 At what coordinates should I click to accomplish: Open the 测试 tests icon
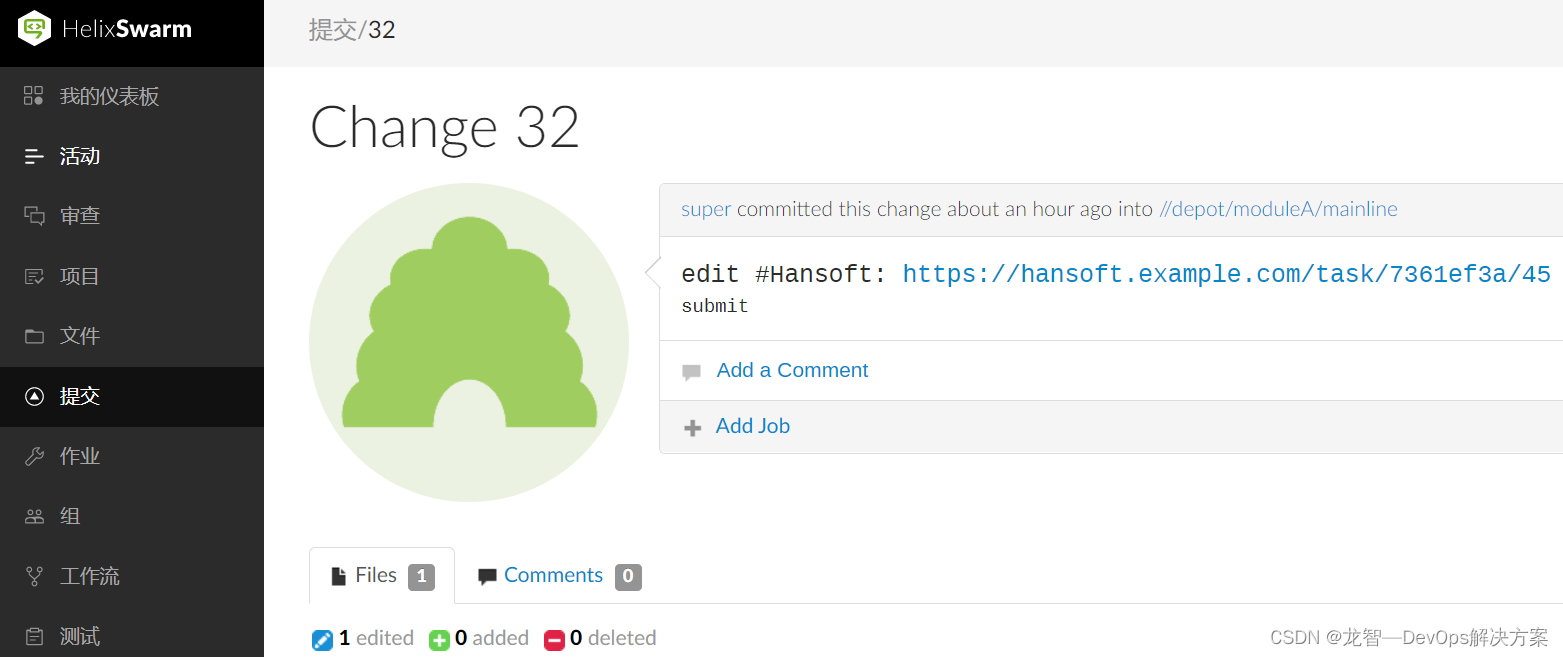34,636
